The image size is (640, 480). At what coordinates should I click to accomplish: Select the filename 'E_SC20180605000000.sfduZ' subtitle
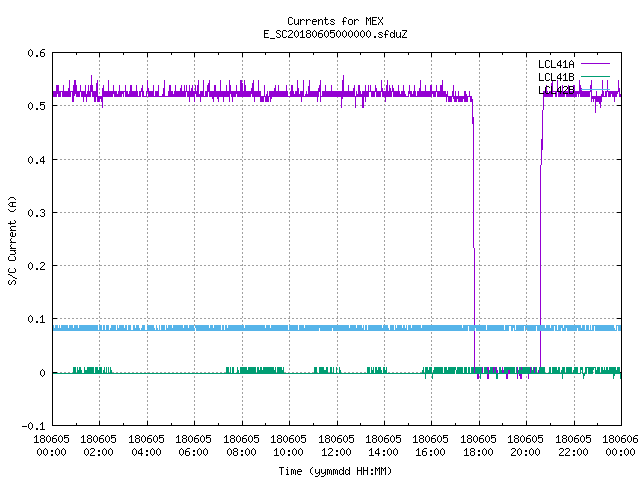click(x=335, y=34)
